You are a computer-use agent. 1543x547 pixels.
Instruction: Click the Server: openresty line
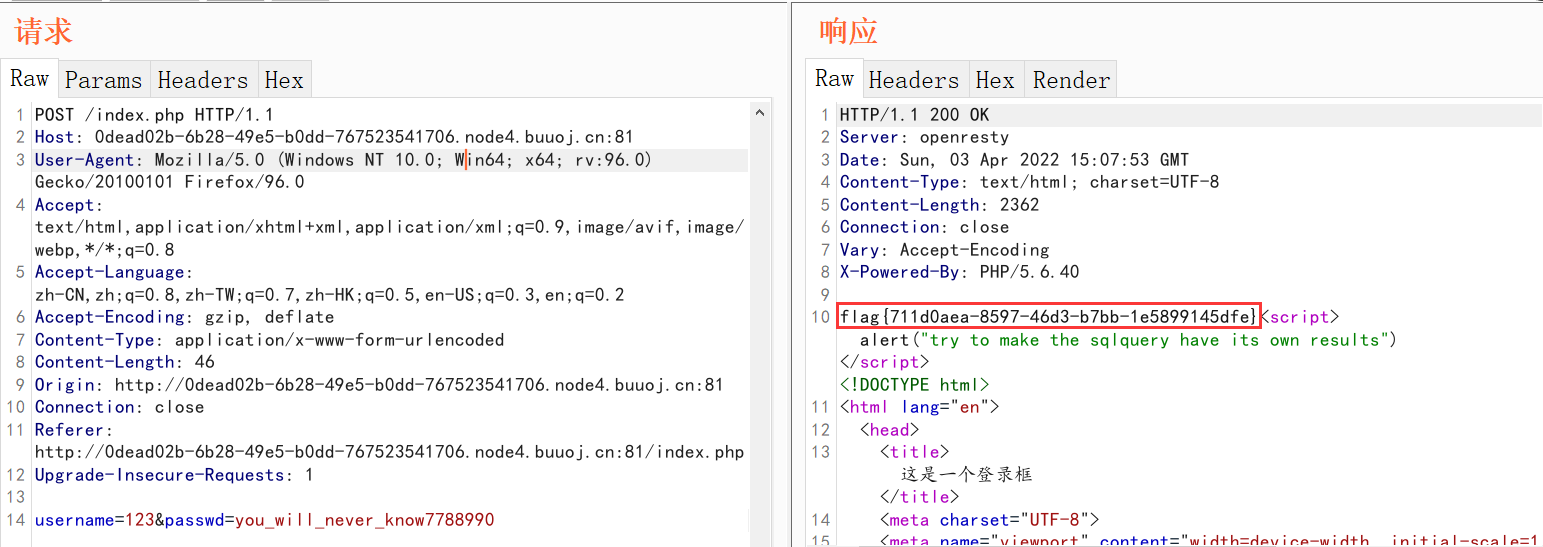(x=924, y=137)
